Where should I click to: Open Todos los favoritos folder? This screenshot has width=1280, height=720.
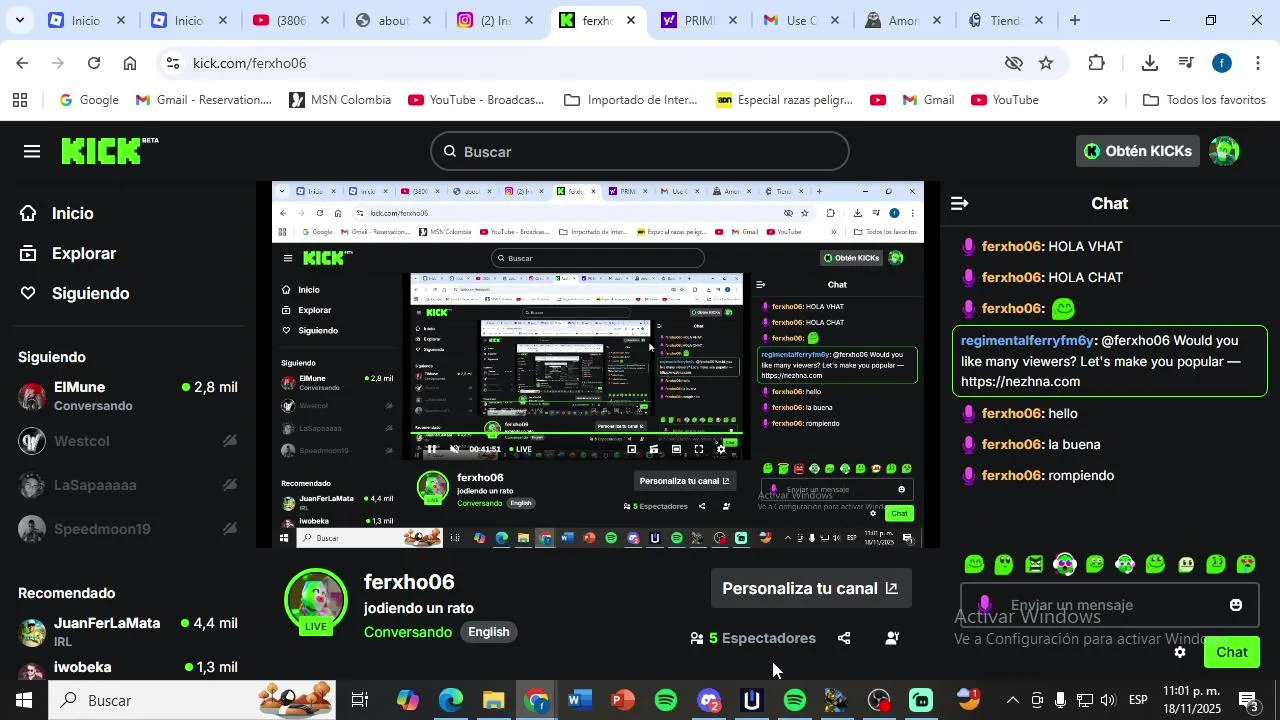(1204, 100)
